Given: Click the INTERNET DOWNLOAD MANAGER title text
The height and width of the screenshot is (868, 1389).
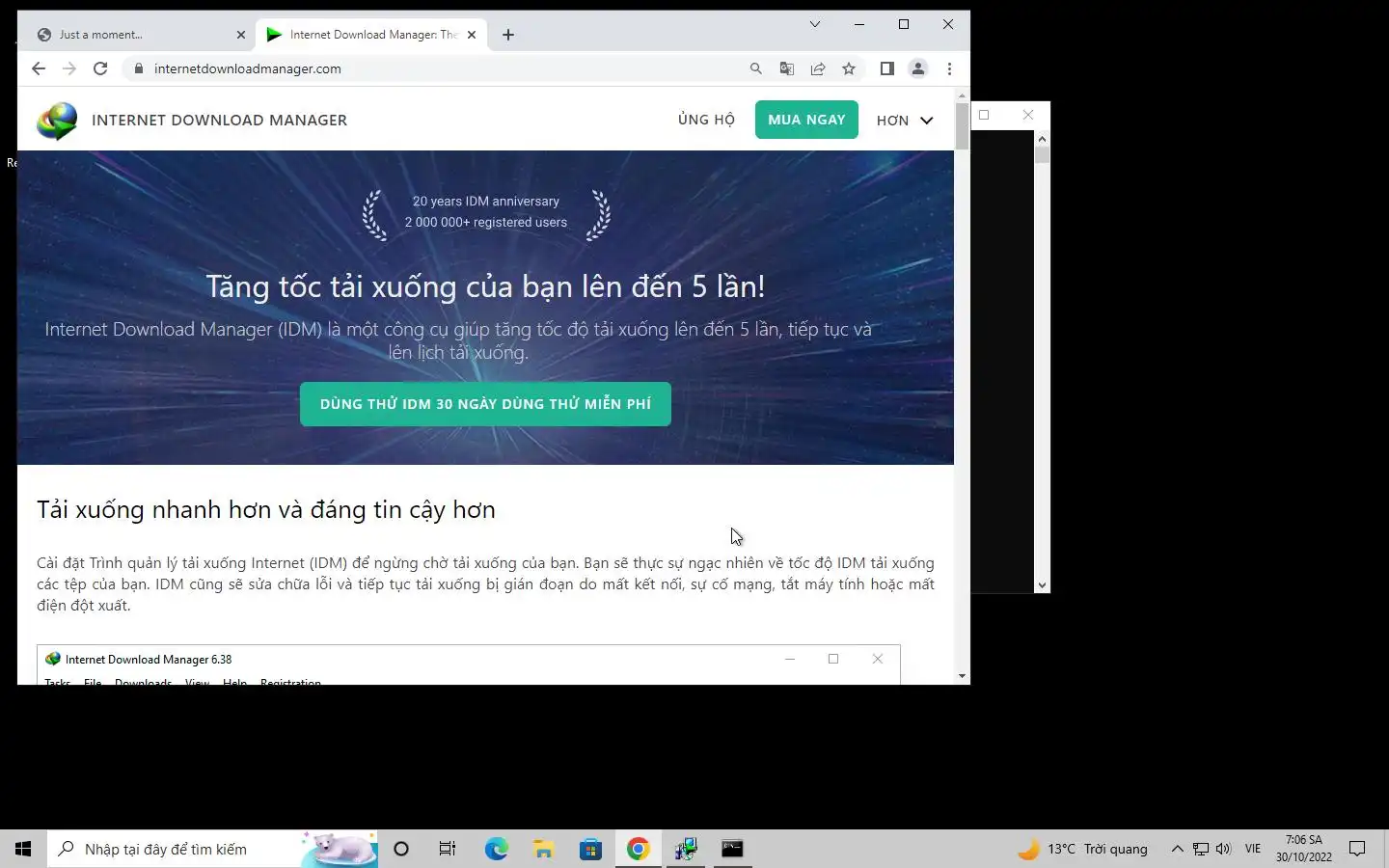Looking at the screenshot, I should pos(219,120).
